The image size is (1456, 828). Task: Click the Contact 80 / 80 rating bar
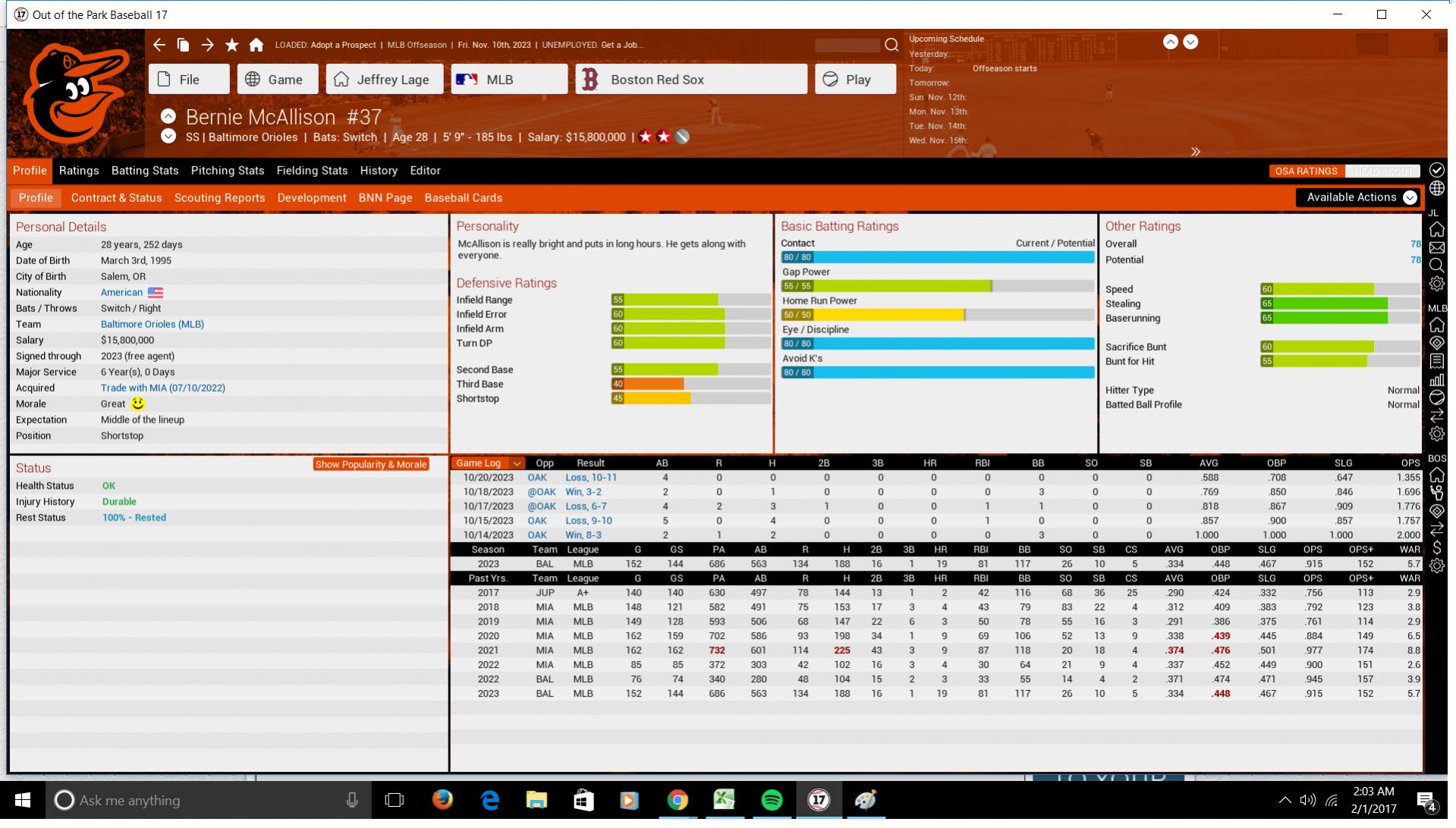938,257
